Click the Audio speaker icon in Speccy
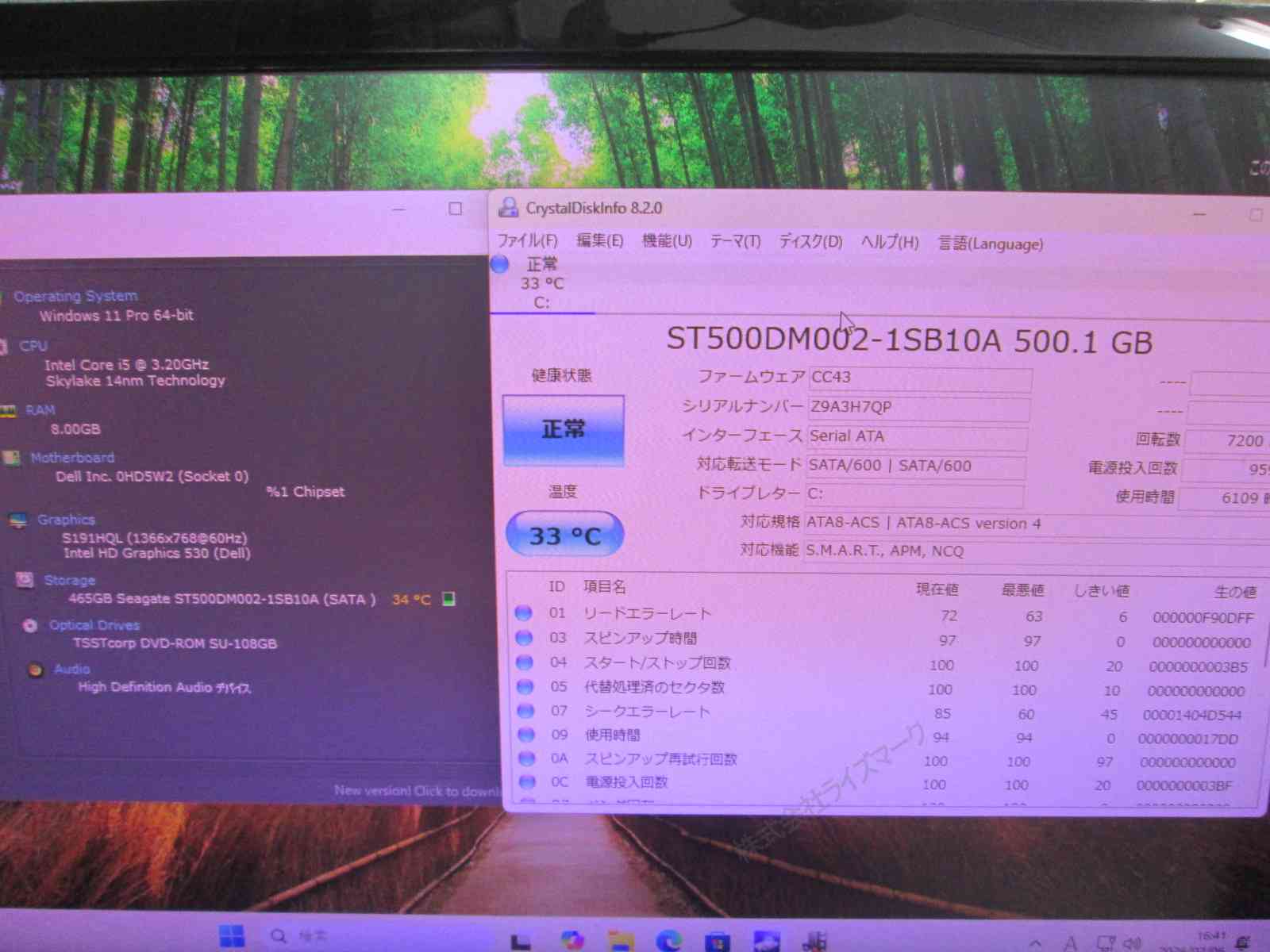1270x952 pixels. pos(35,670)
